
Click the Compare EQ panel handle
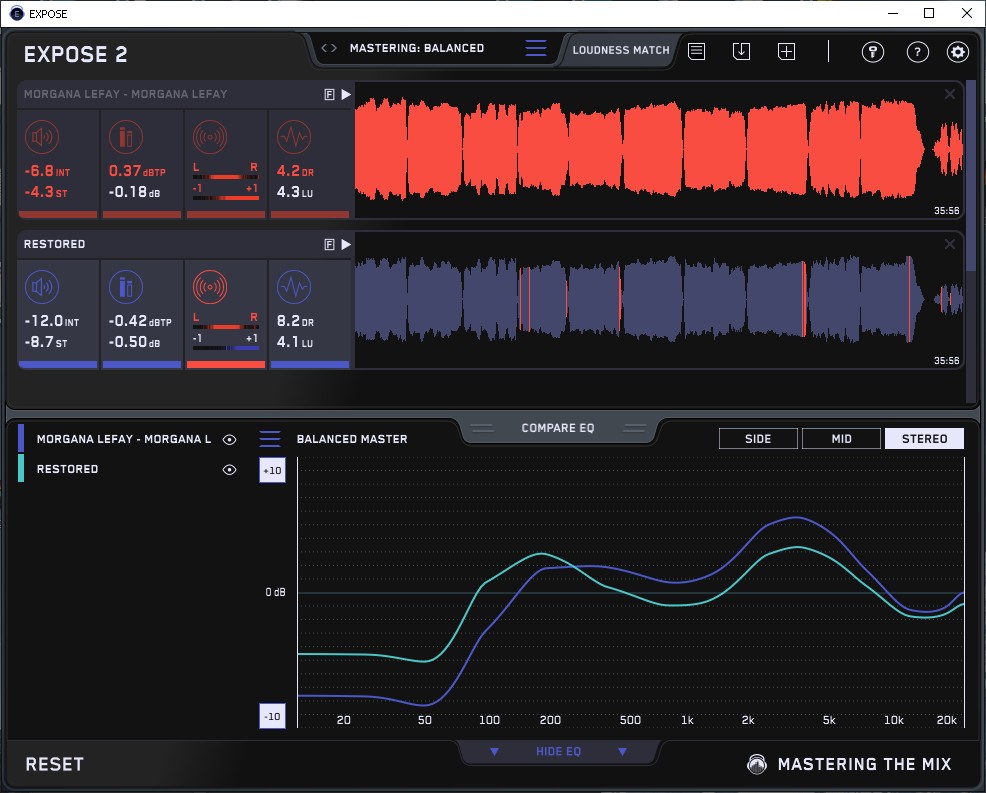558,428
